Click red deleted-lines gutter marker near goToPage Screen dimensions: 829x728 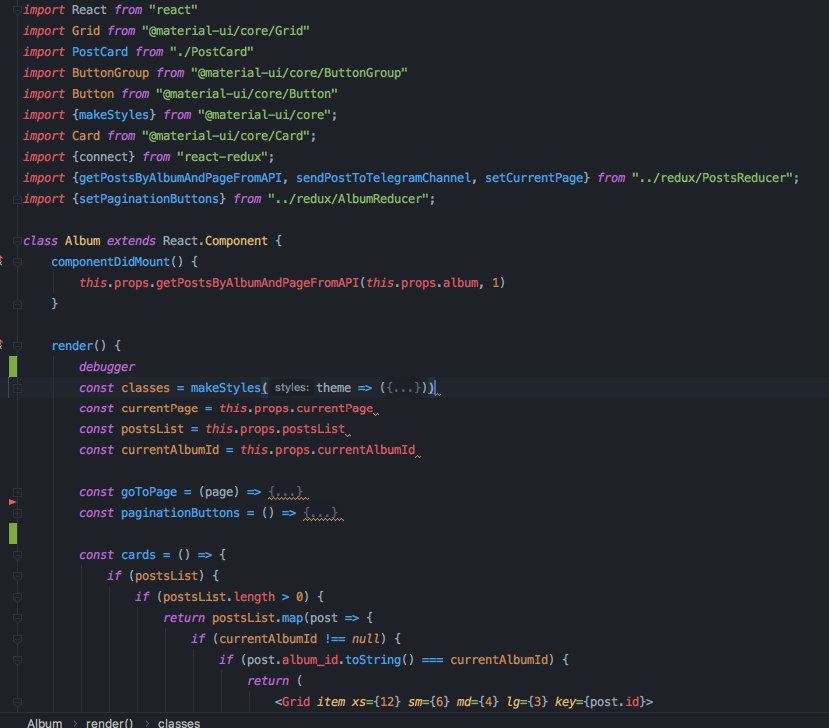coord(13,502)
